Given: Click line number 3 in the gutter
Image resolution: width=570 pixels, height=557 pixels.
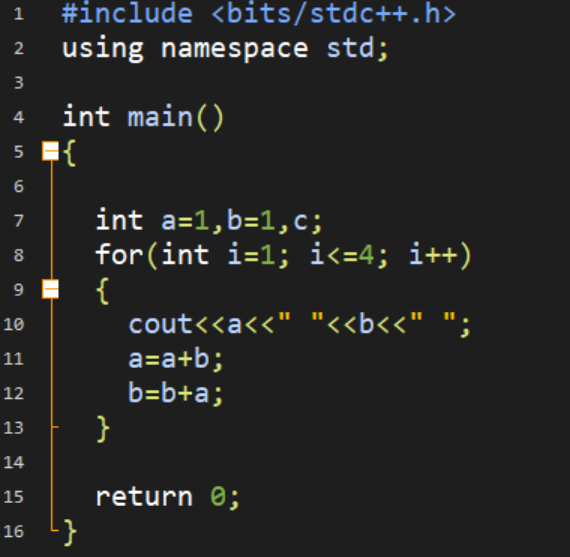Looking at the screenshot, I should (x=19, y=83).
